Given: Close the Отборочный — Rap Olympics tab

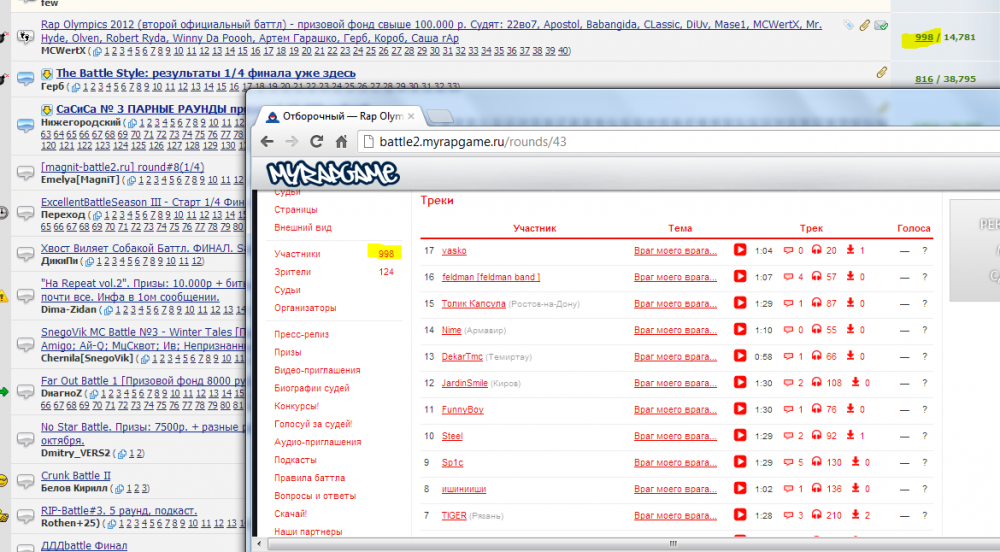Looking at the screenshot, I should [x=411, y=116].
